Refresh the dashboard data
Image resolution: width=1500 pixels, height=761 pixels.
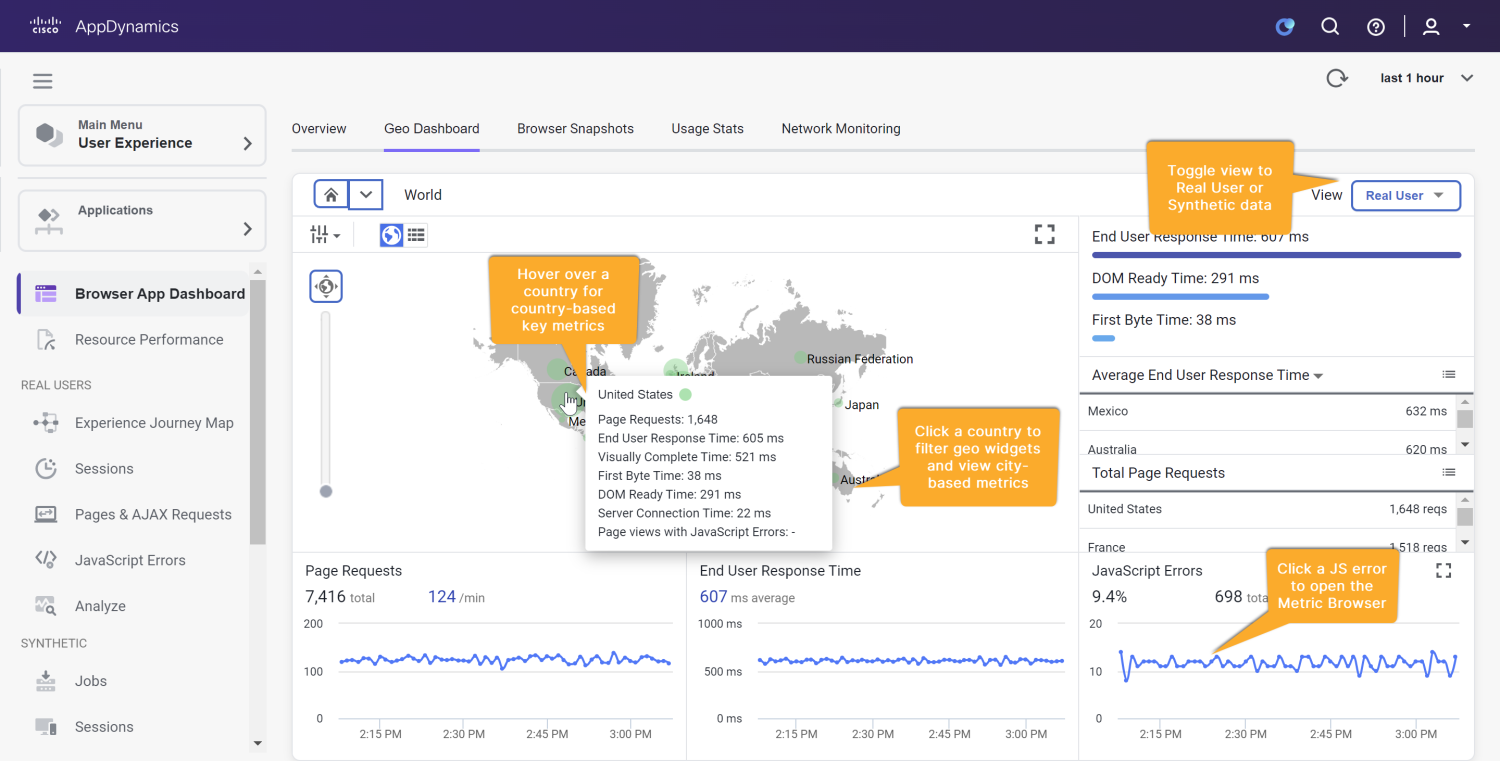[x=1337, y=78]
